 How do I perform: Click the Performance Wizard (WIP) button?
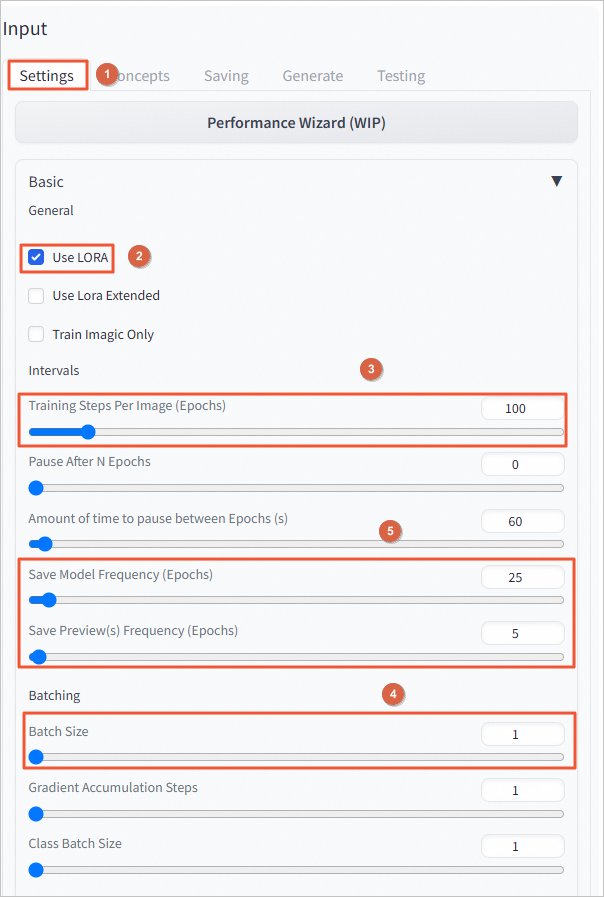pos(296,123)
